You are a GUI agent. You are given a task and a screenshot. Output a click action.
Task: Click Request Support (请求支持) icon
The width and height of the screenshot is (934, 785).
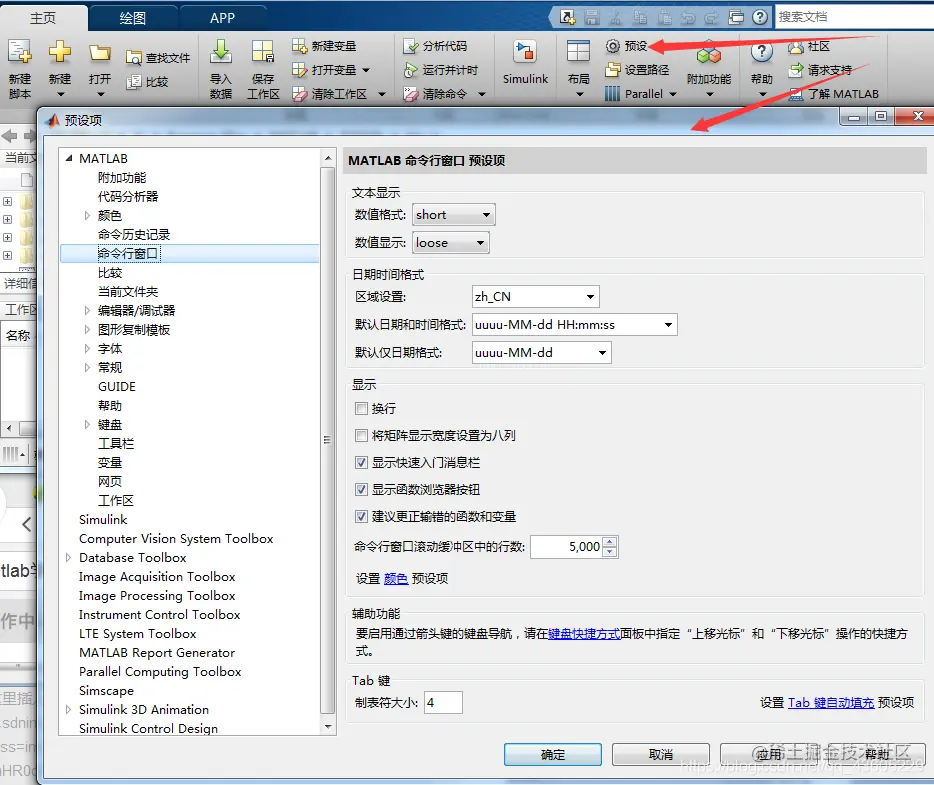click(796, 70)
